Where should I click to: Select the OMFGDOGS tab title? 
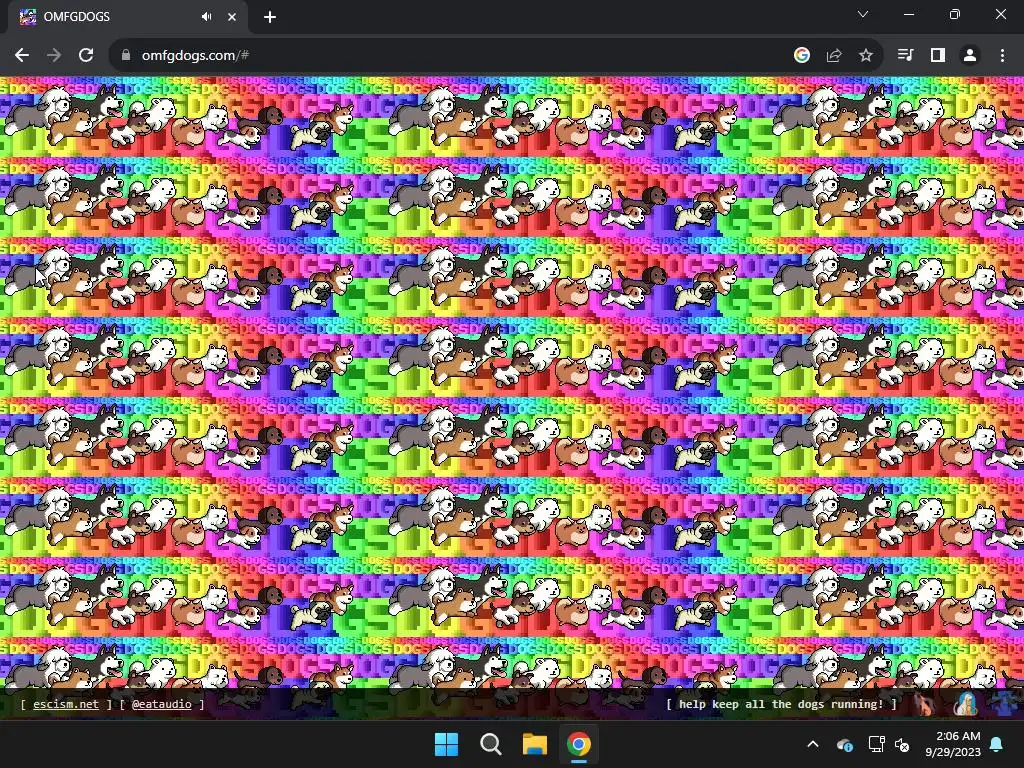coord(76,17)
